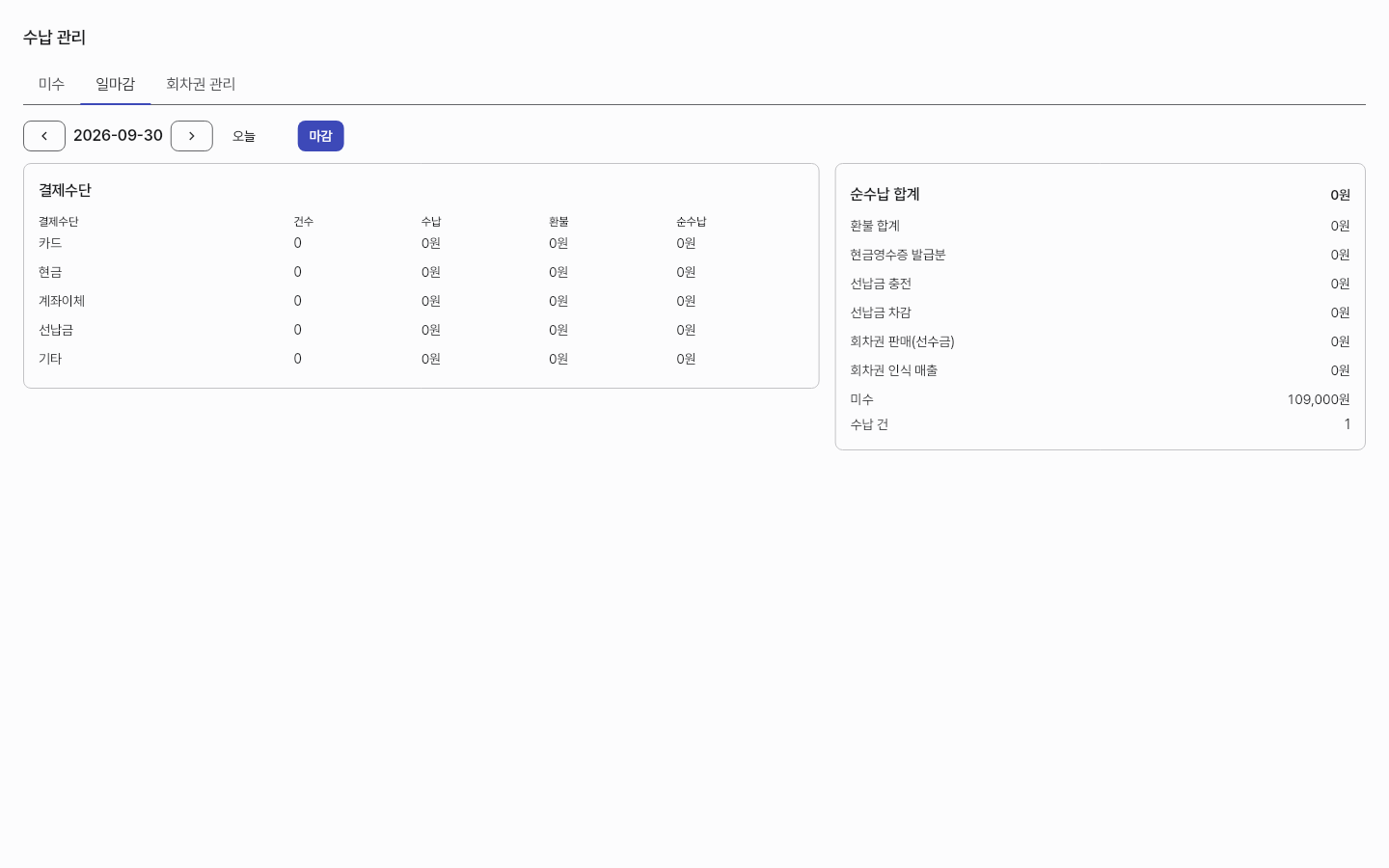Click the 선납금 충전 label
This screenshot has height=868, width=1389.
pyautogui.click(x=881, y=284)
